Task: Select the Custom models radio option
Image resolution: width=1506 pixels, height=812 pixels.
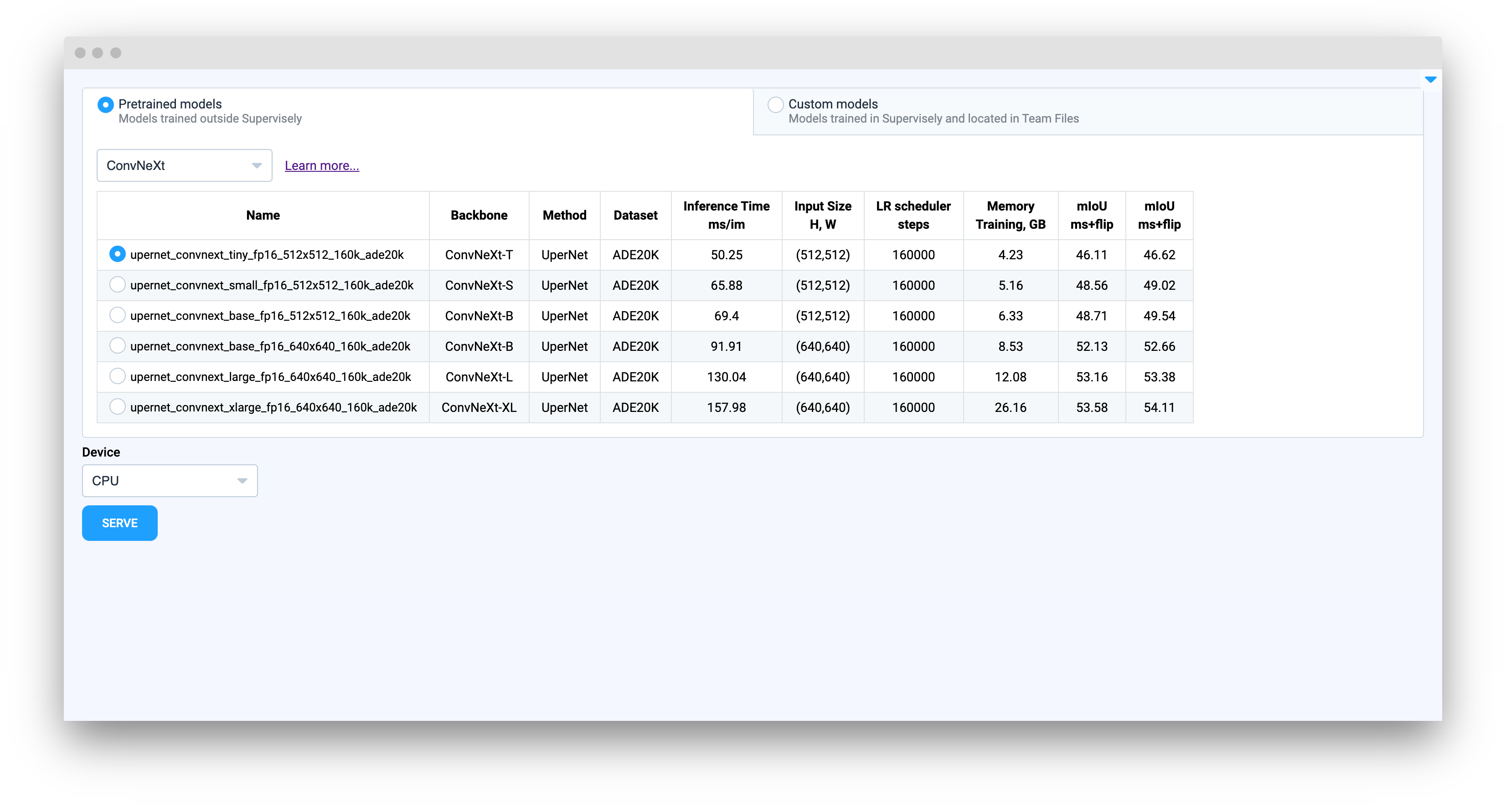Action: [x=775, y=105]
